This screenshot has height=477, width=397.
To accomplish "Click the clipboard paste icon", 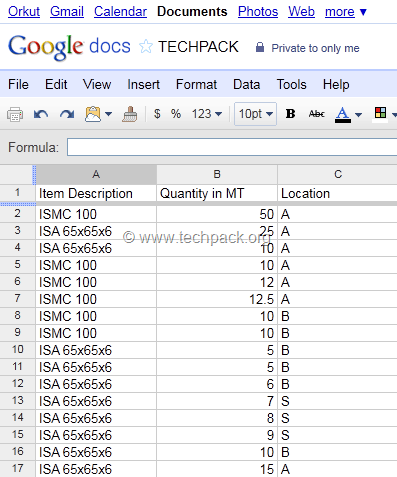I will (x=93, y=114).
